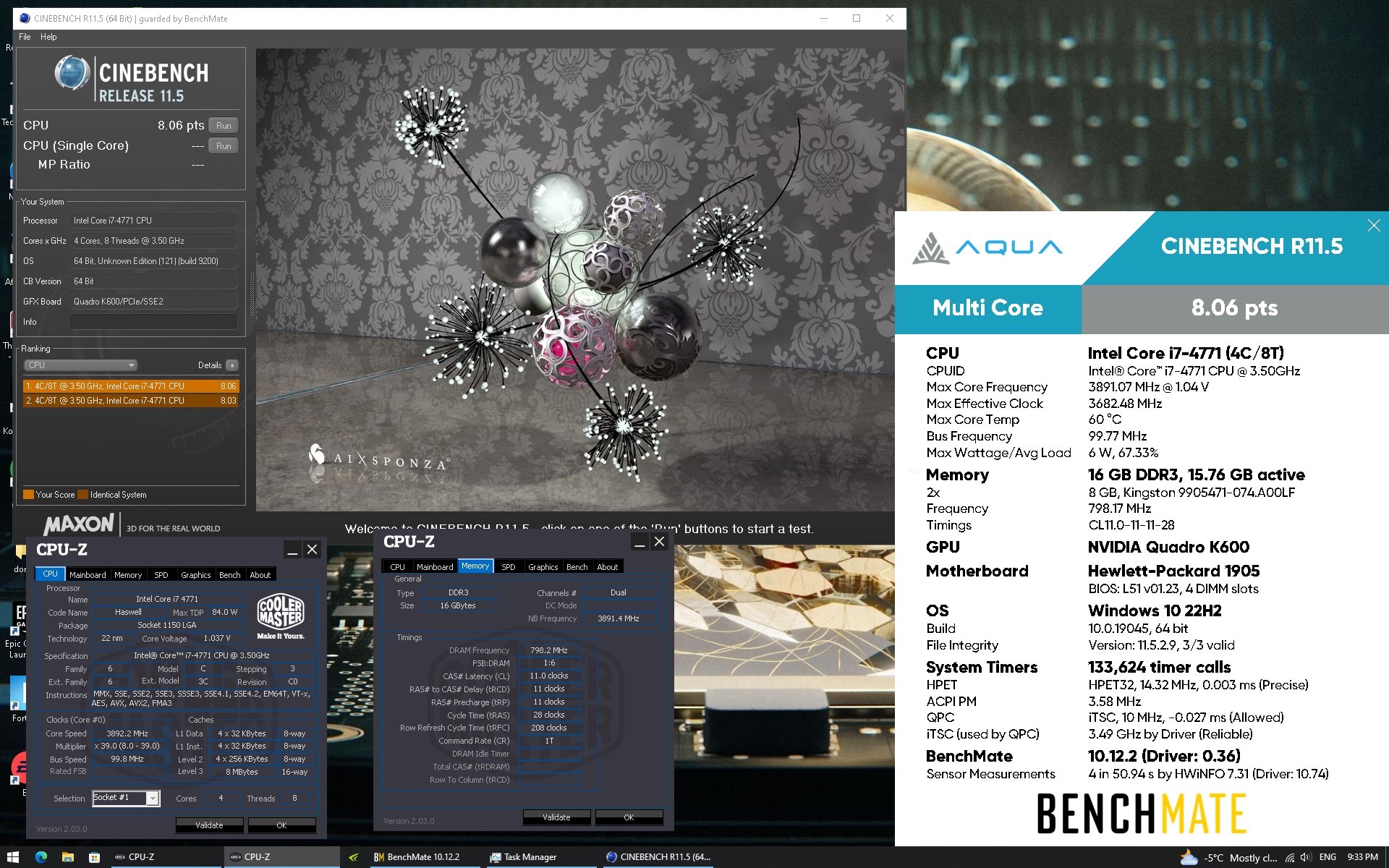Close the BenchMate result overlay
Image resolution: width=1389 pixels, height=868 pixels.
1374,226
